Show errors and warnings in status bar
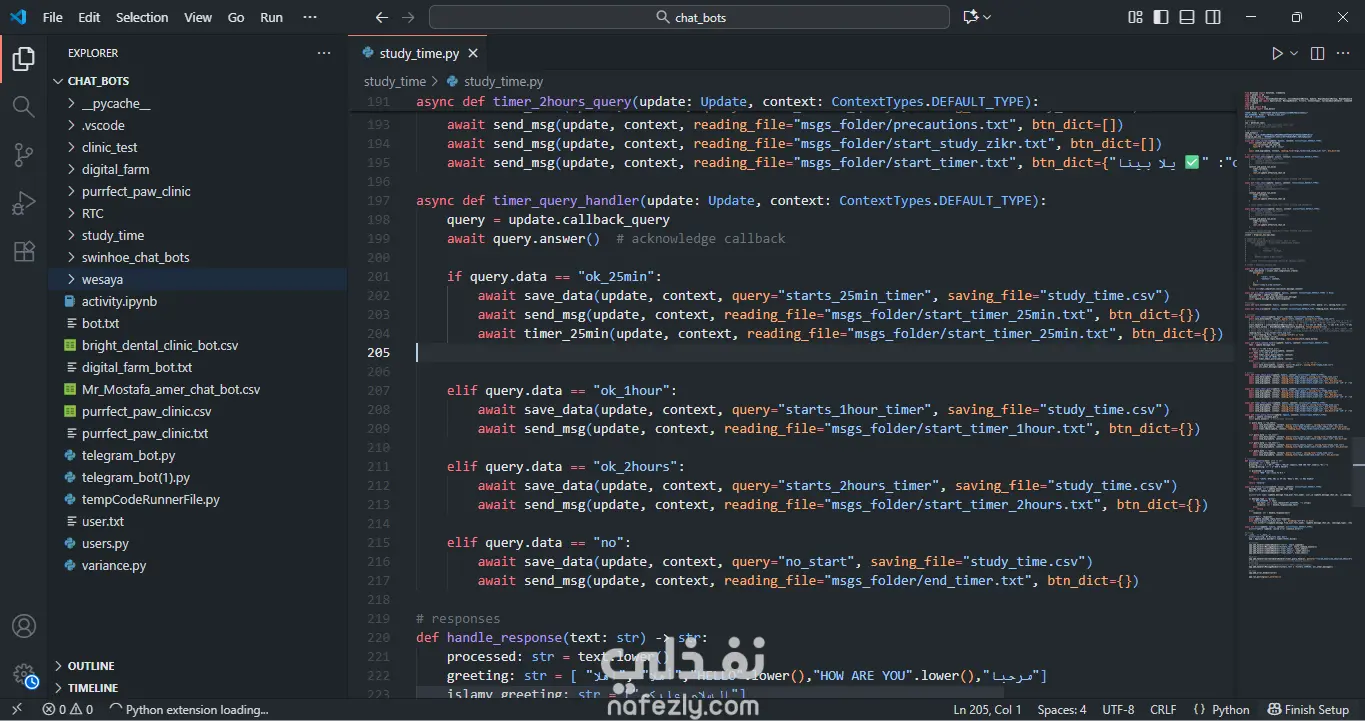This screenshot has width=1365, height=721. click(x=68, y=710)
